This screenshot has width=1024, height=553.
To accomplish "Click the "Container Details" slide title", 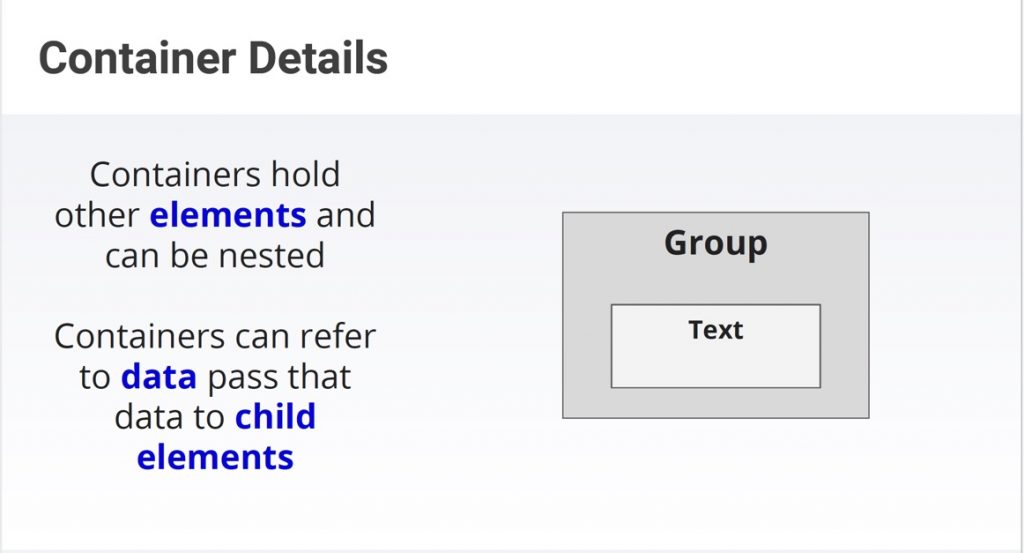I will pyautogui.click(x=214, y=58).
